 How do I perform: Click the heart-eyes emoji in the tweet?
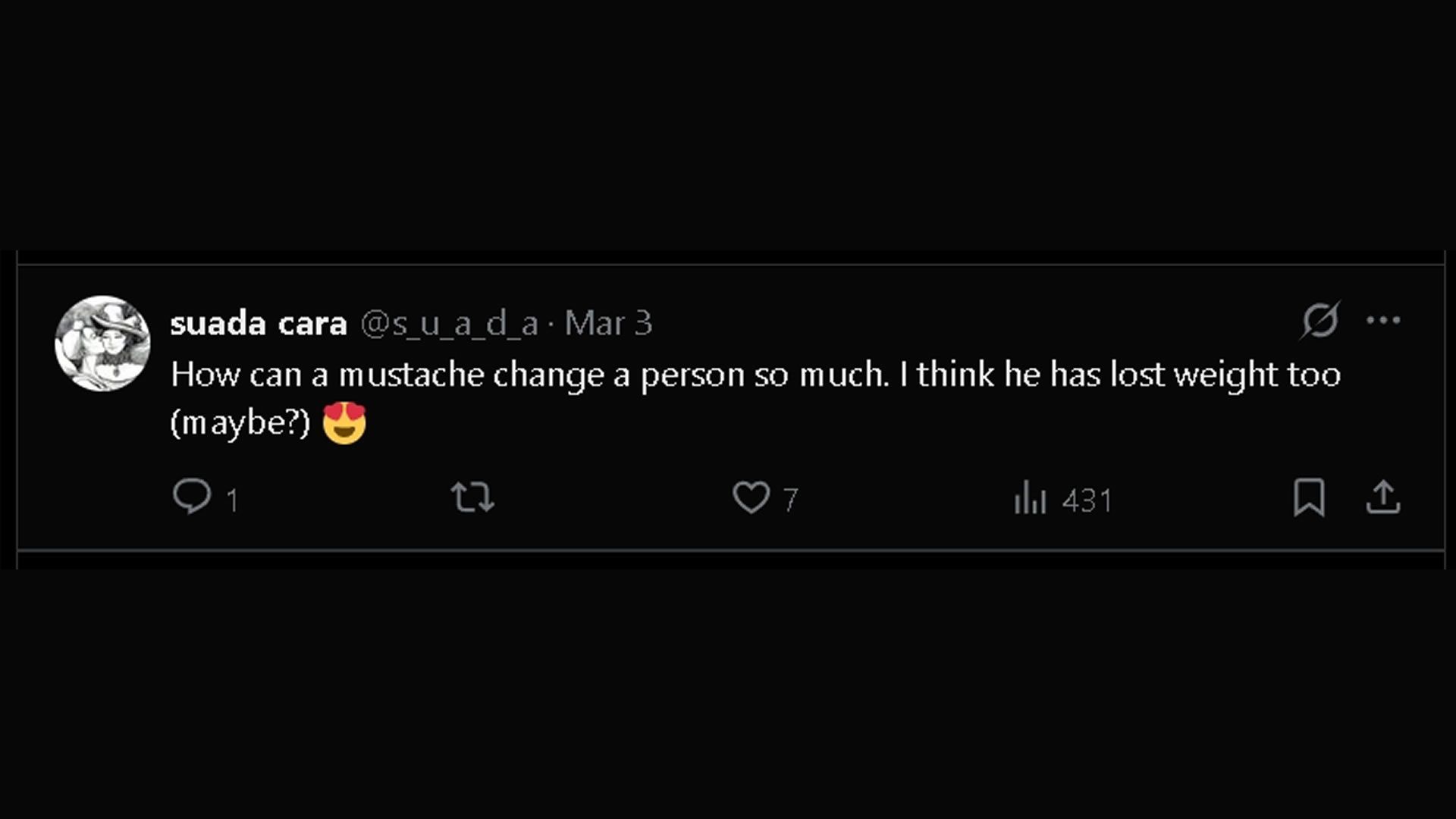coord(344,423)
